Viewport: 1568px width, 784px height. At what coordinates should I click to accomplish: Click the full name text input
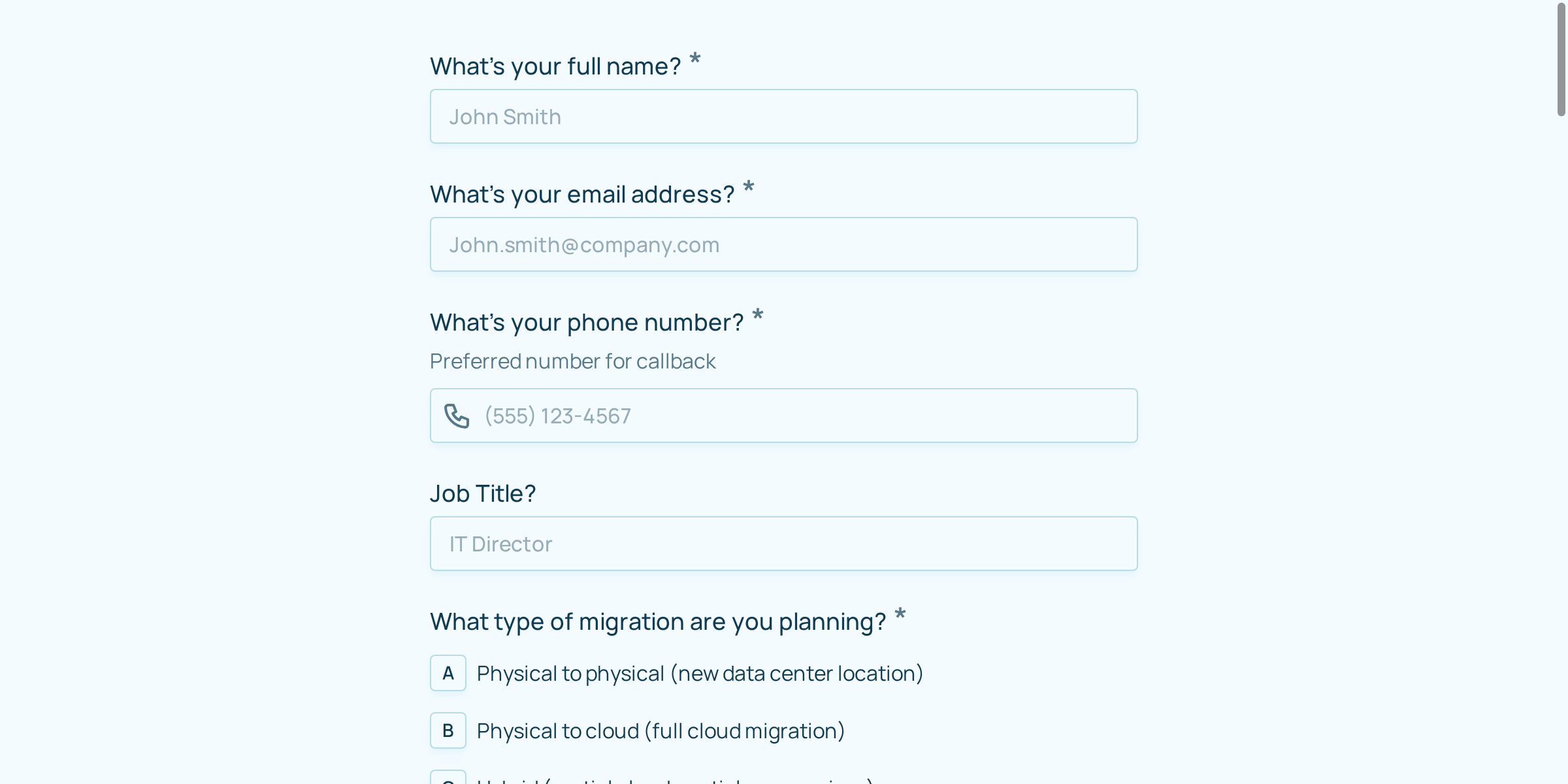783,116
